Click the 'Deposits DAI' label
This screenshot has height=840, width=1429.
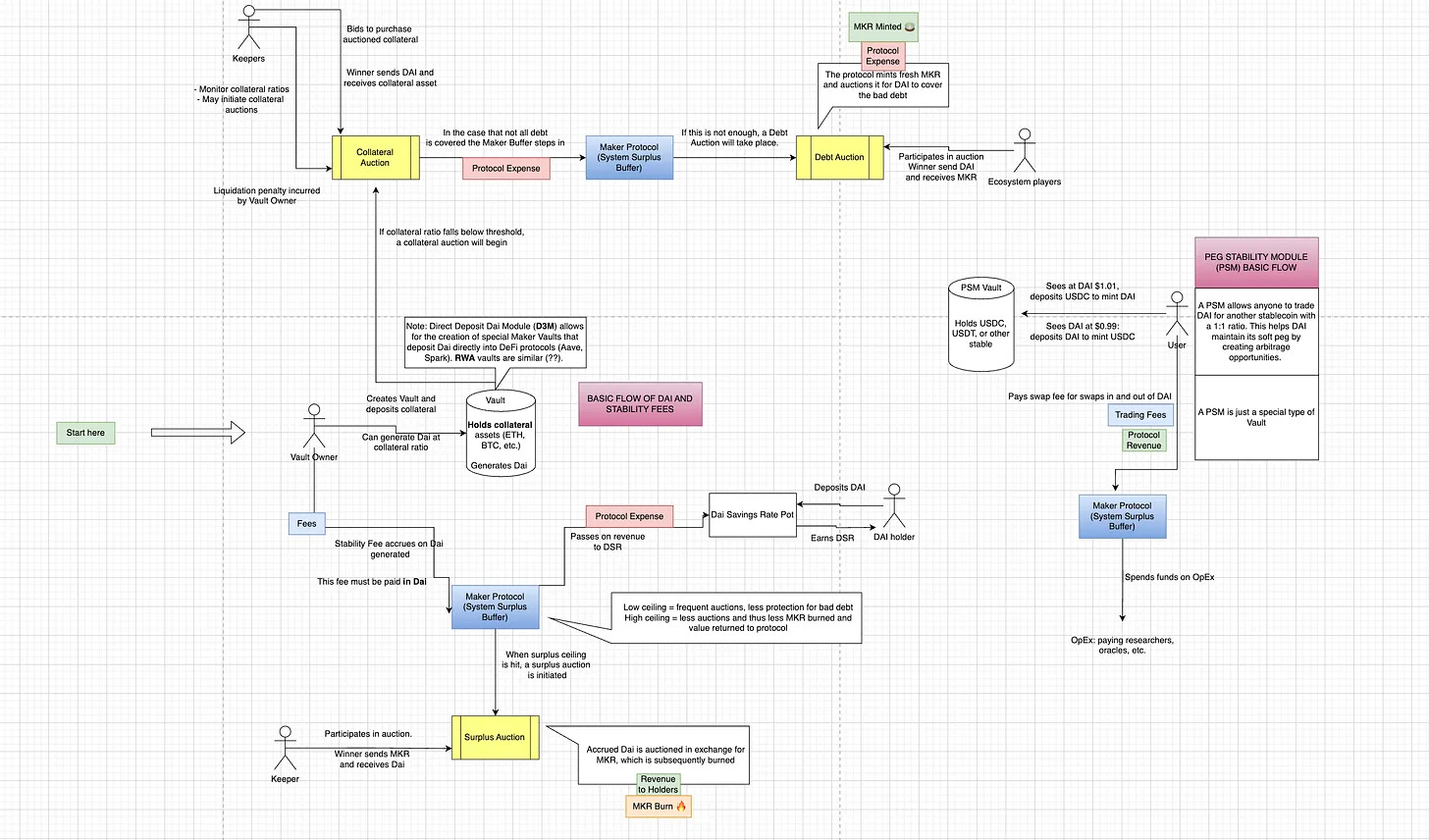pos(839,488)
